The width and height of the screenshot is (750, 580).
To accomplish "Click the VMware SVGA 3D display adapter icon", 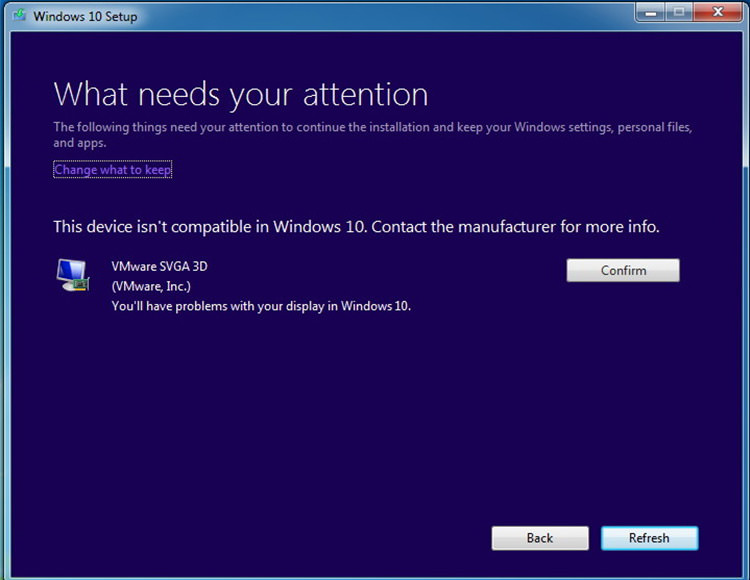I will (x=71, y=277).
